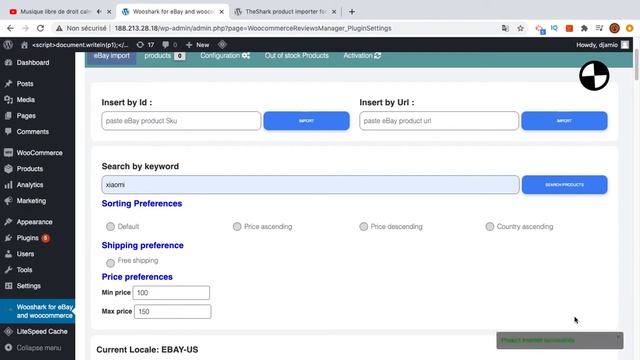Select the Default sorting option
This screenshot has height=360, width=640.
[x=110, y=227]
